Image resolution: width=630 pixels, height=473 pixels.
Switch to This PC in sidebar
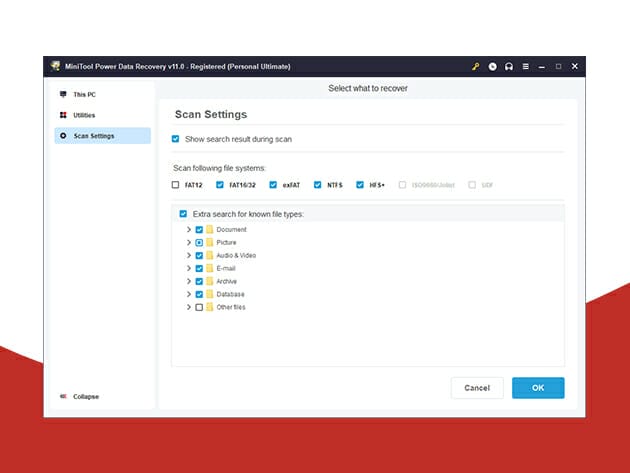[x=84, y=95]
